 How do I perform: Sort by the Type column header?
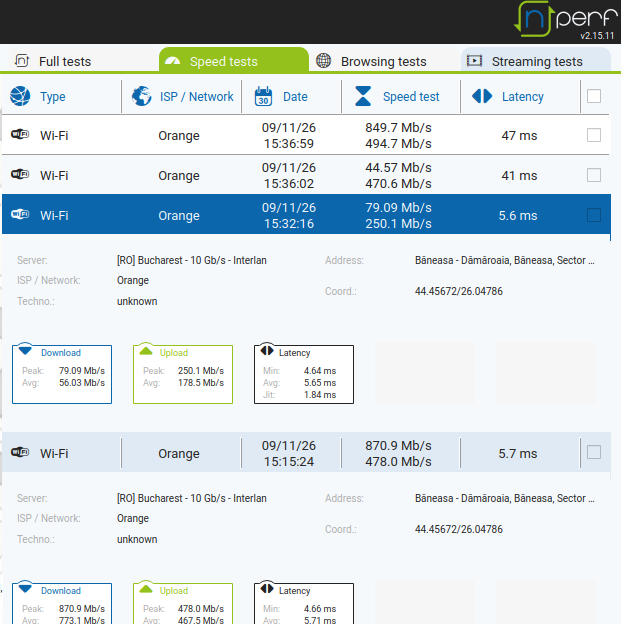[53, 96]
